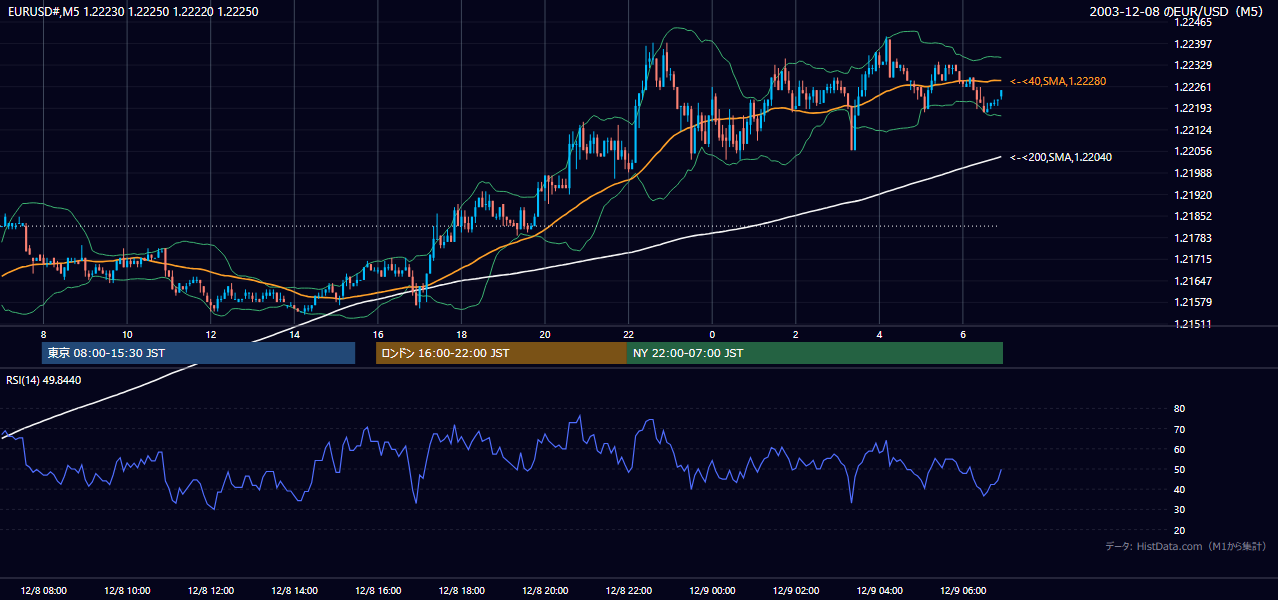Screen dimensions: 1278x600
Task: Click RSI scale value 50
Action: pyautogui.click(x=1179, y=469)
